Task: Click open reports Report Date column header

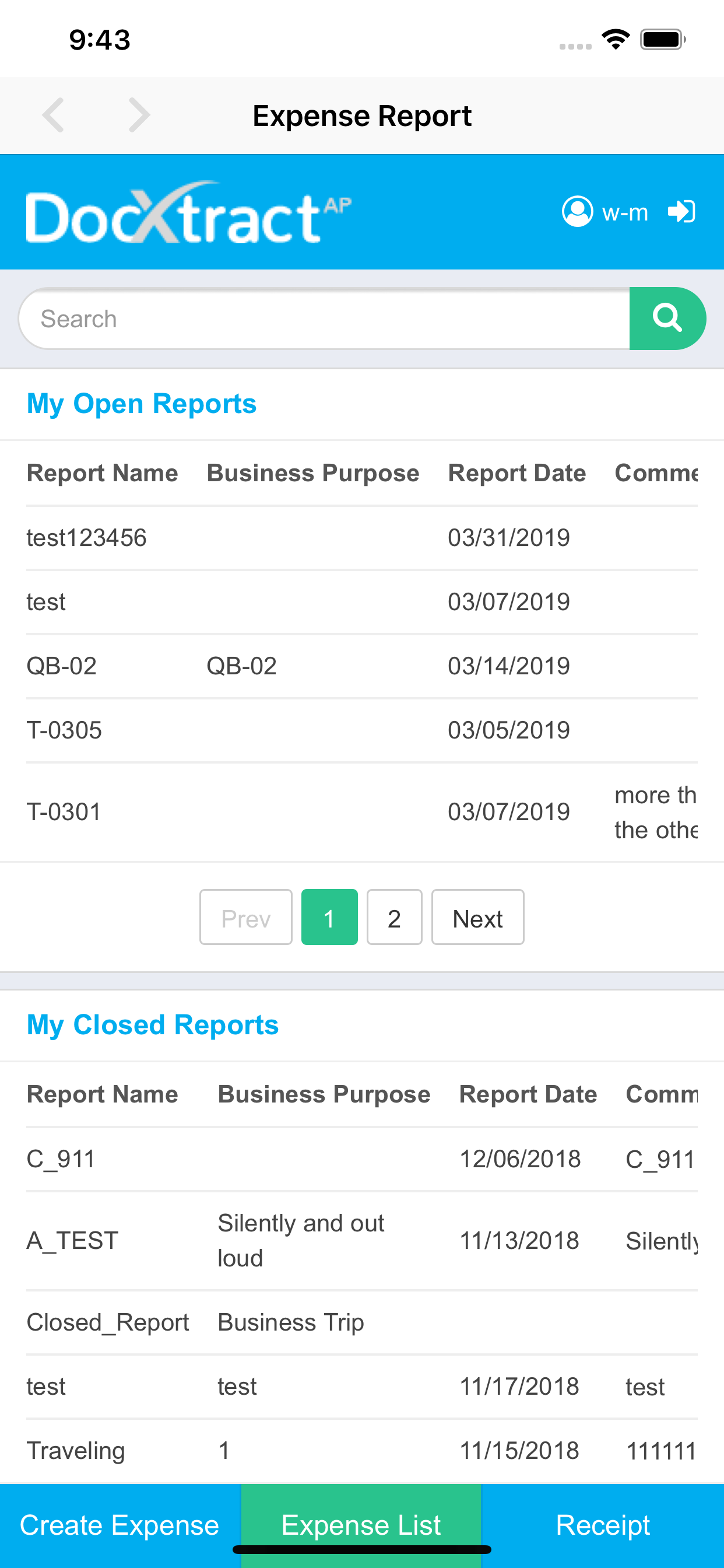Action: (x=516, y=474)
